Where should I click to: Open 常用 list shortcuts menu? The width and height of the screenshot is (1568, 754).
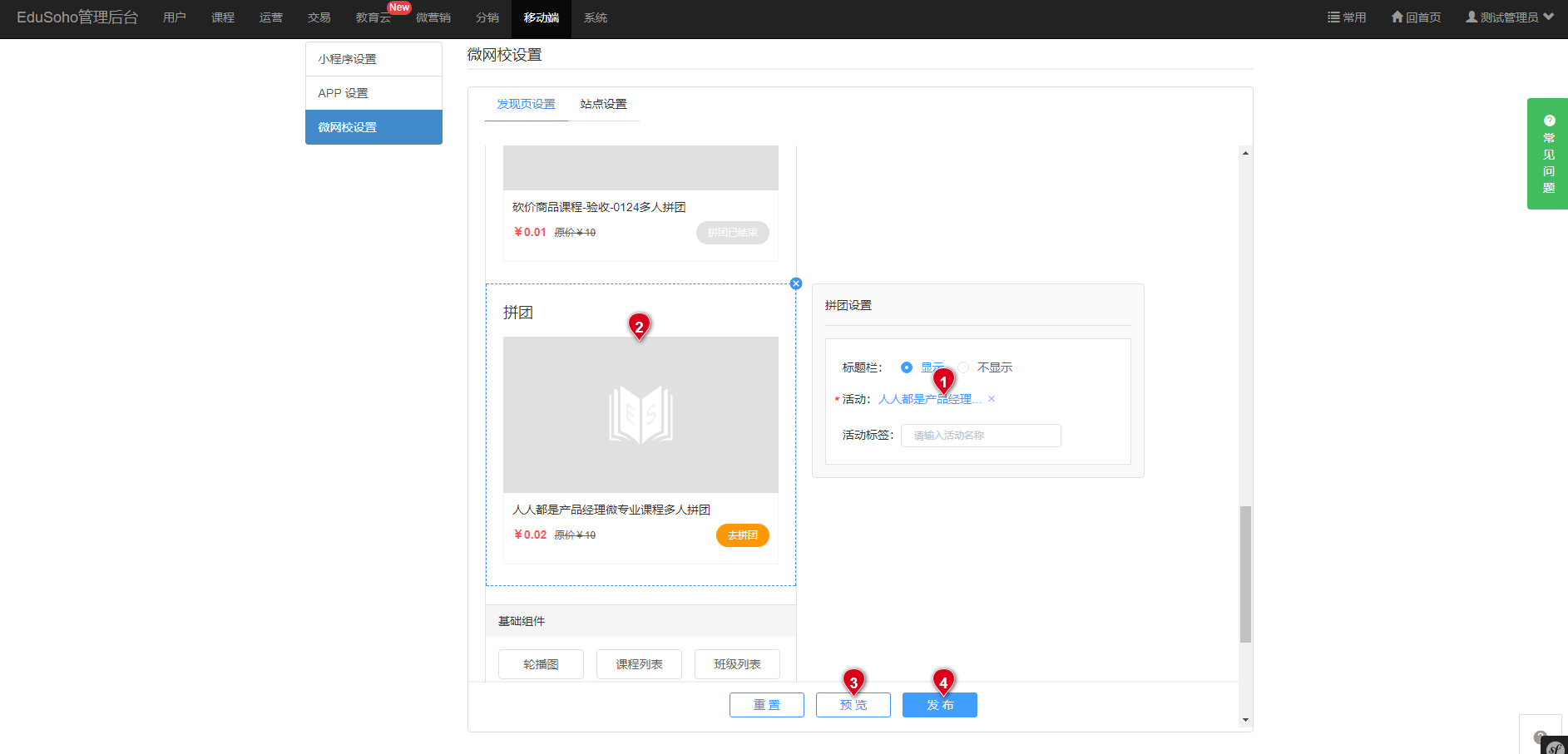[x=1347, y=17]
